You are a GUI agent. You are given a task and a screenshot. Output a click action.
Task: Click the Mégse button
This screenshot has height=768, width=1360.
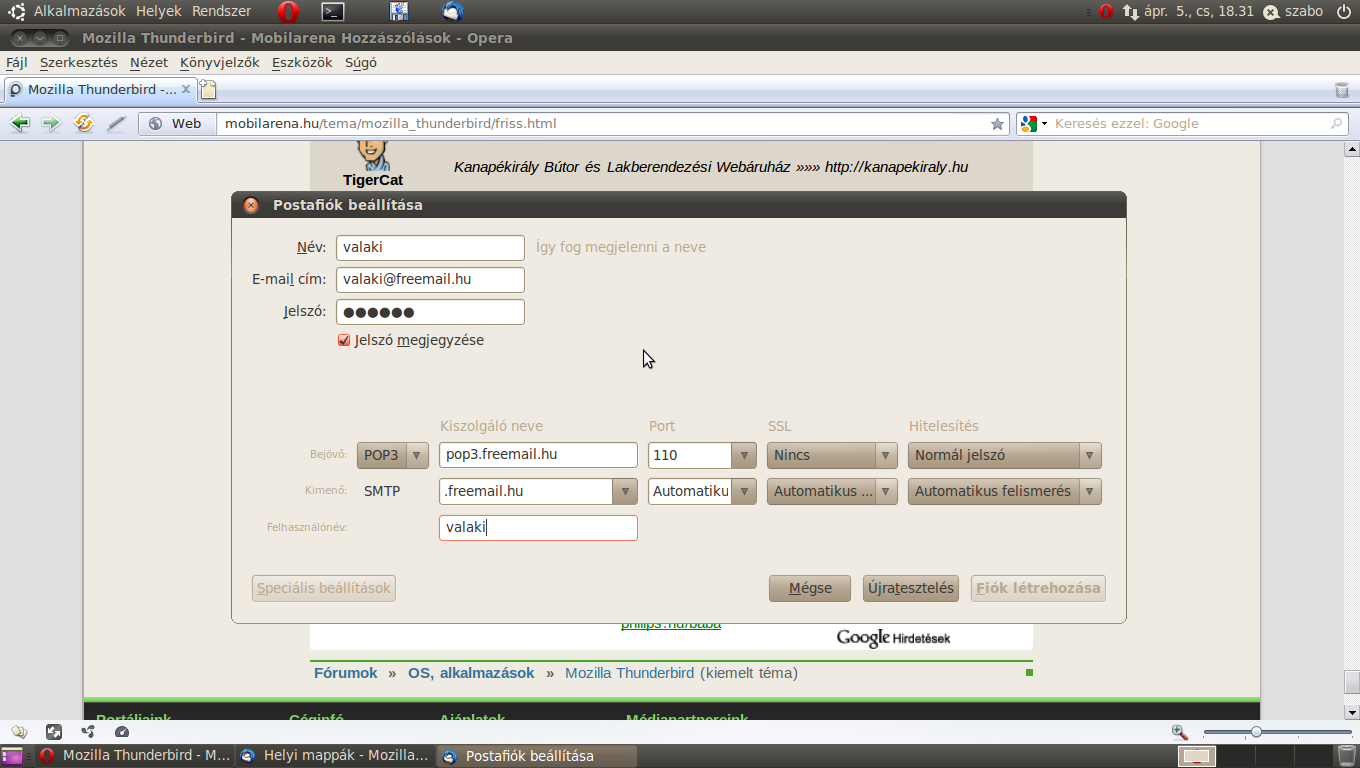[x=810, y=588]
